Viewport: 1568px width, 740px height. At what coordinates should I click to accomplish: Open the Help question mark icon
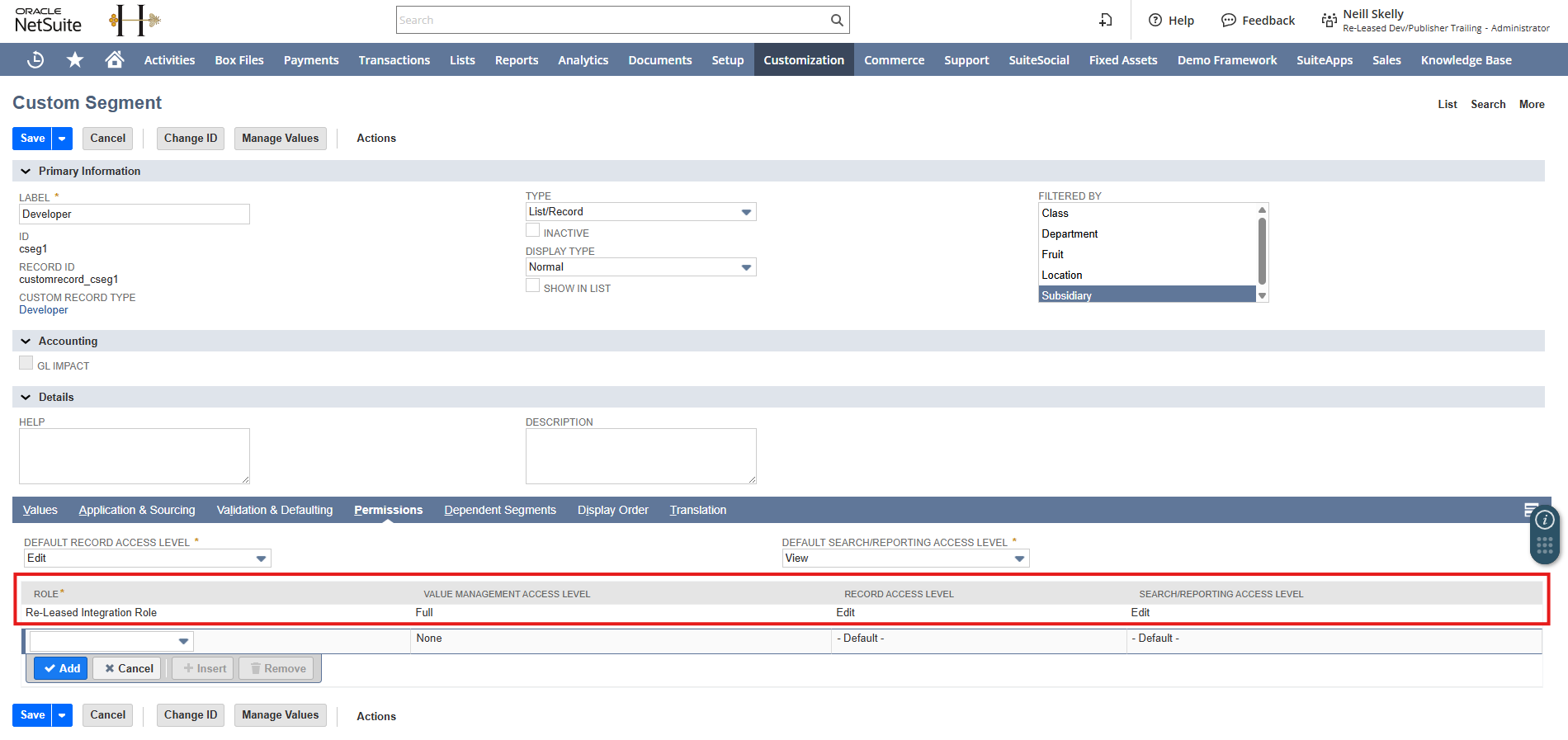point(1155,20)
